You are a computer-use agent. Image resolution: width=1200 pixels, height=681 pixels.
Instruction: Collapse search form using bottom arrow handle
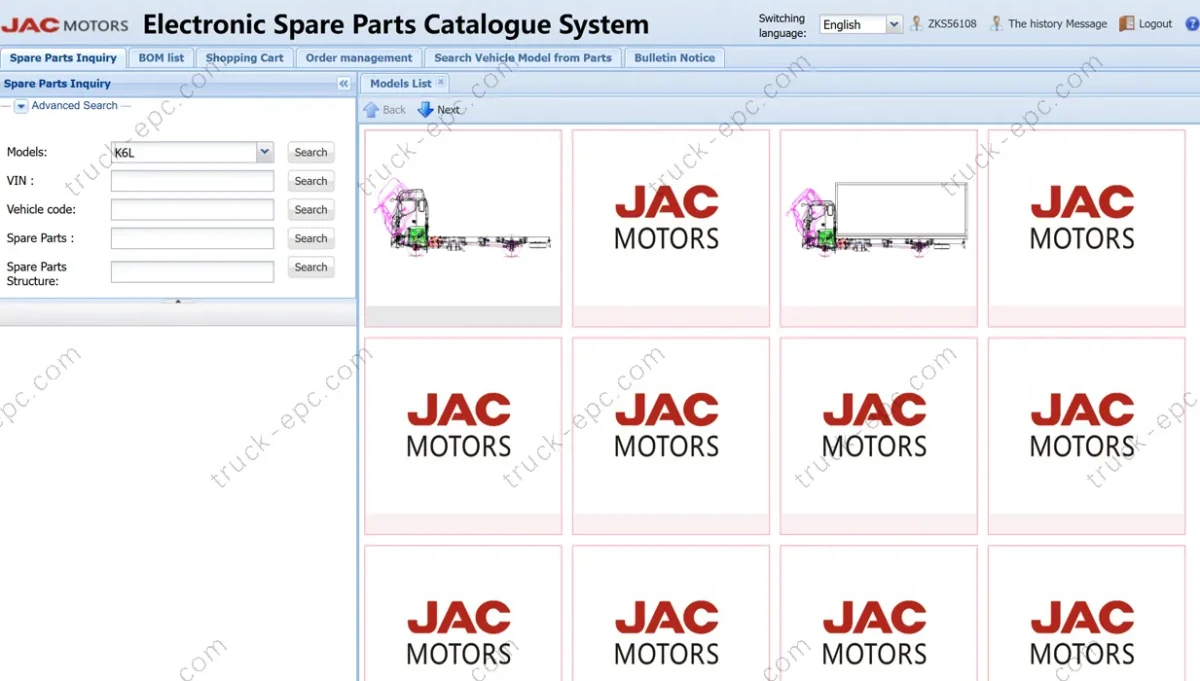(x=178, y=301)
